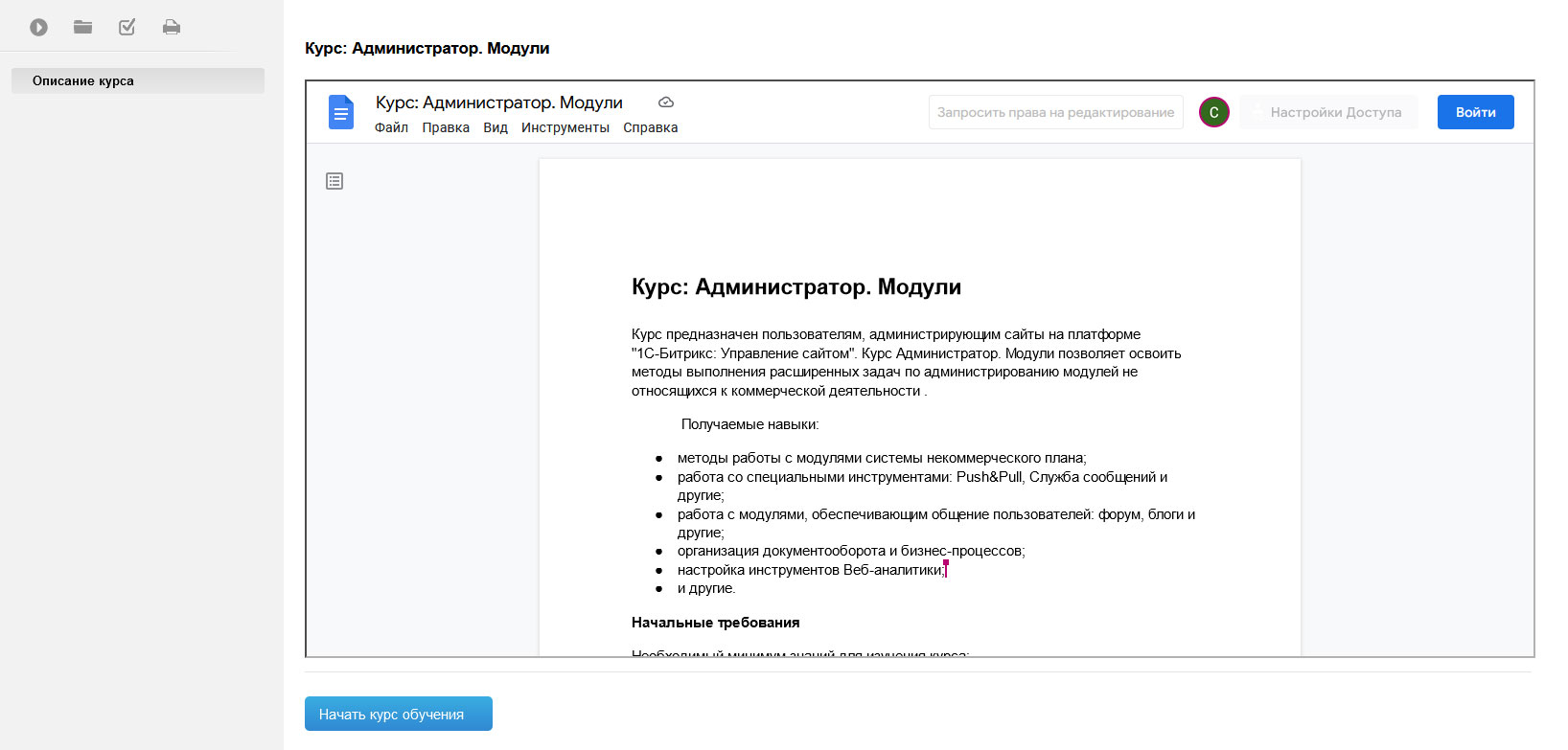Click the printer icon to print

pyautogui.click(x=172, y=27)
